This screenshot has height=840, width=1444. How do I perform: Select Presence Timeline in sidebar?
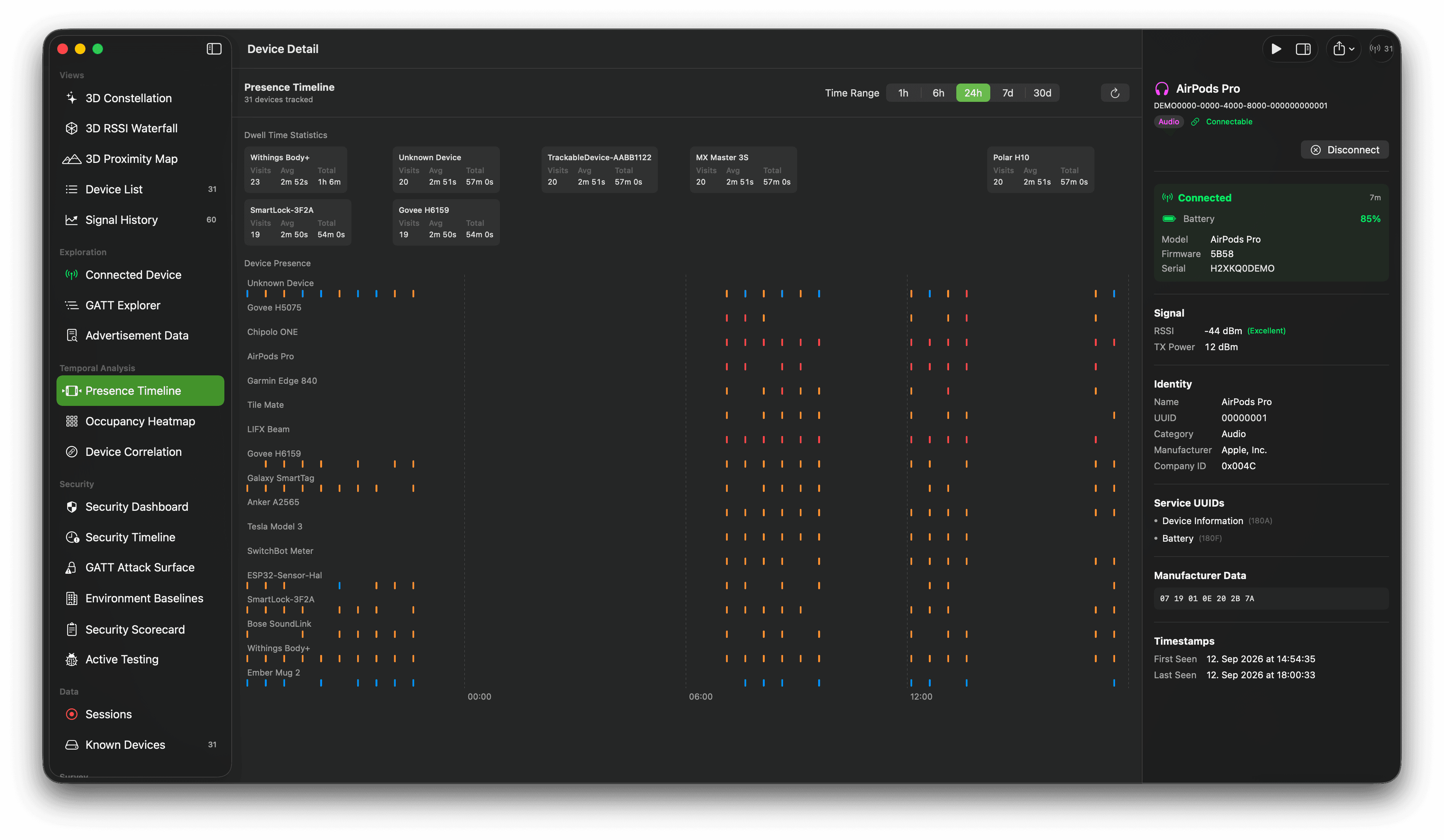(140, 390)
